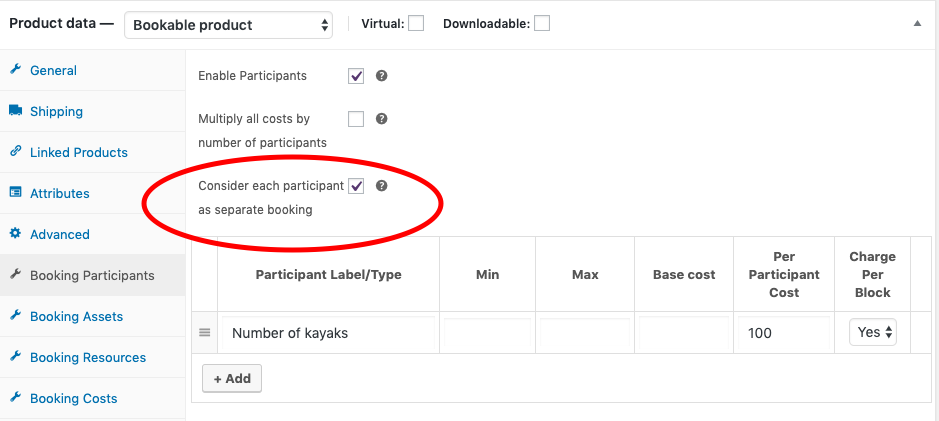939x421 pixels.
Task: Toggle the Virtual checkbox
Action: pos(416,24)
